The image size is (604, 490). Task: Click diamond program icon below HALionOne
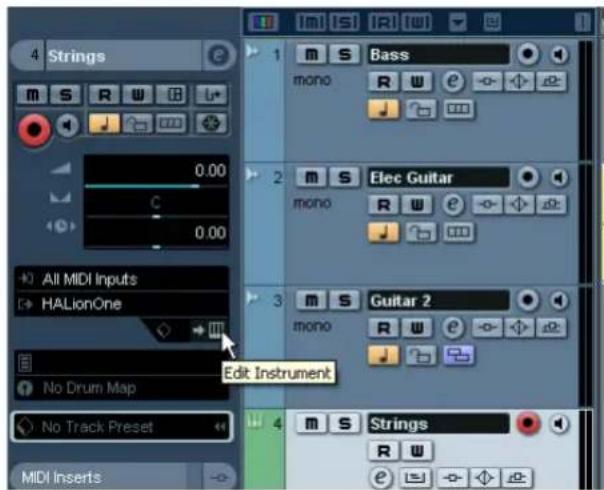click(x=163, y=331)
